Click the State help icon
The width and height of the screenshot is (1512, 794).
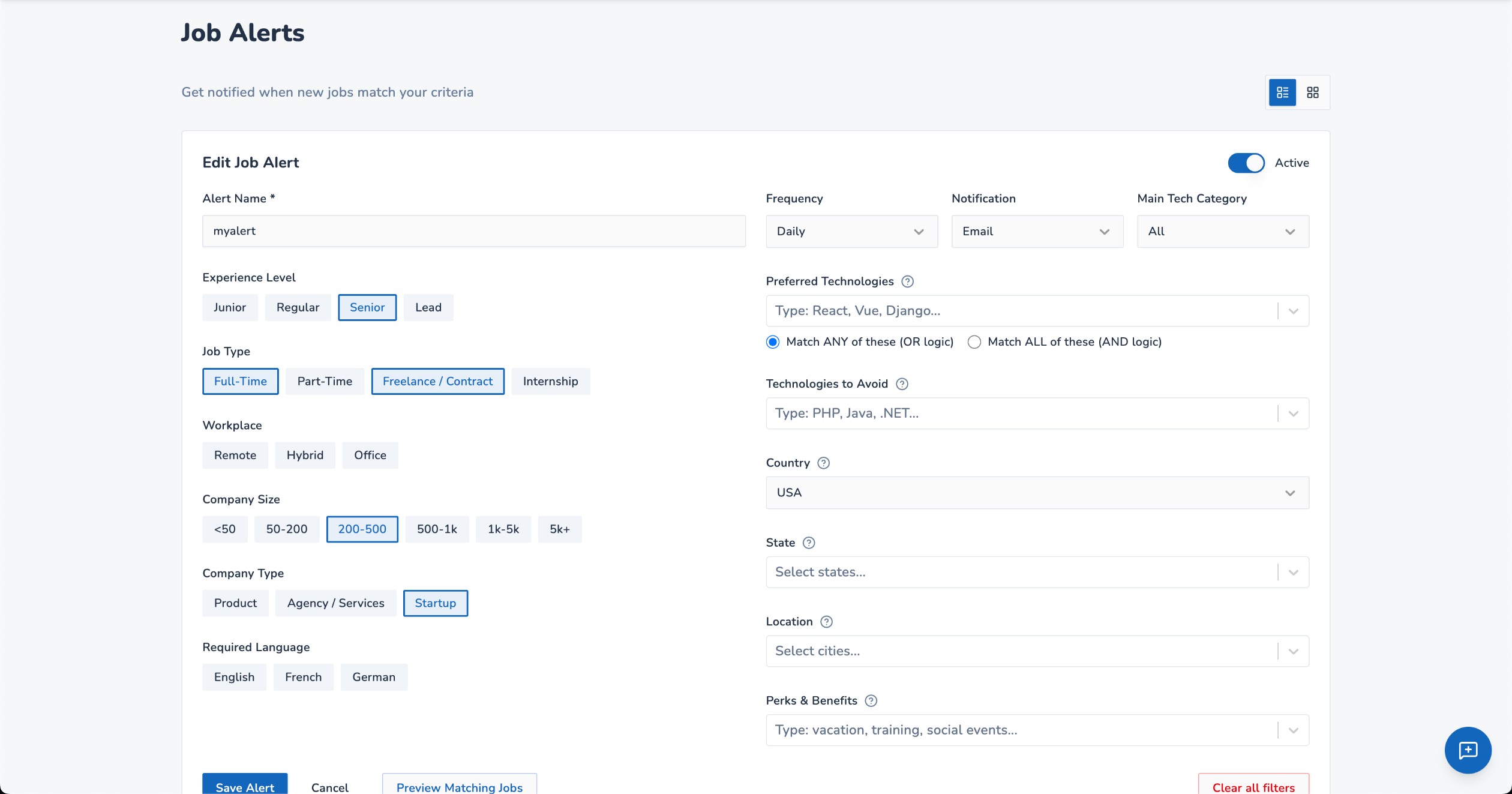(x=809, y=543)
